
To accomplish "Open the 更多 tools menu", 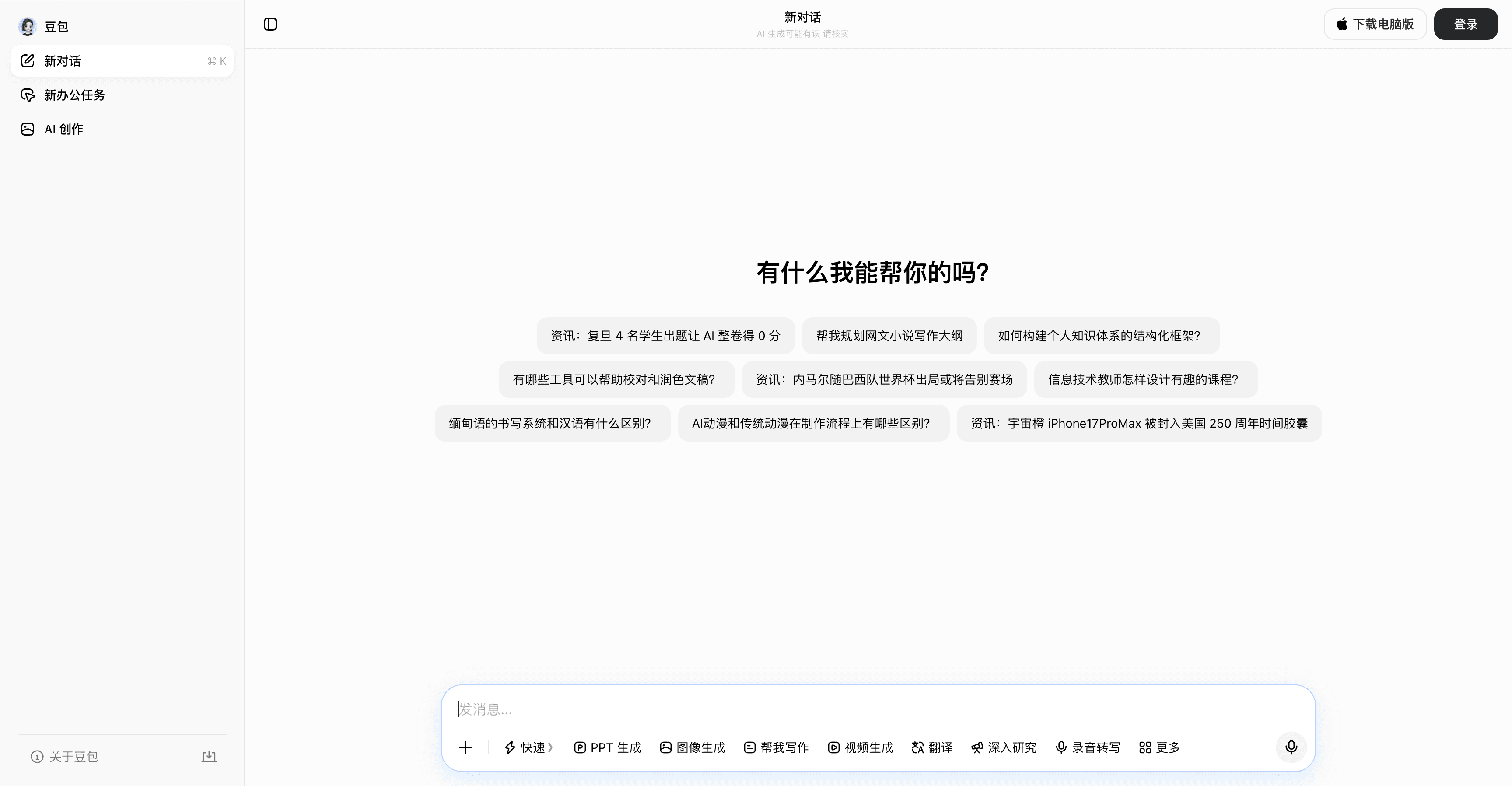I will coord(1160,747).
